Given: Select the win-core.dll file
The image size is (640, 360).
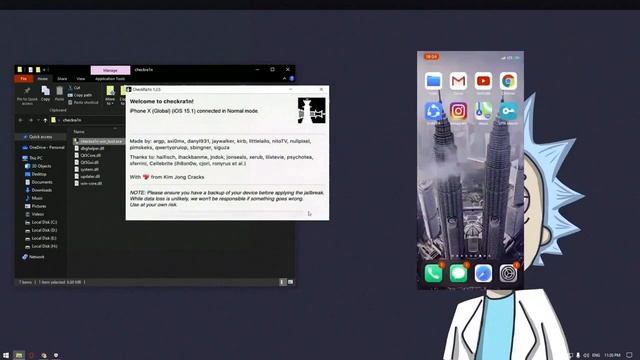Looking at the screenshot, I should click(x=89, y=183).
